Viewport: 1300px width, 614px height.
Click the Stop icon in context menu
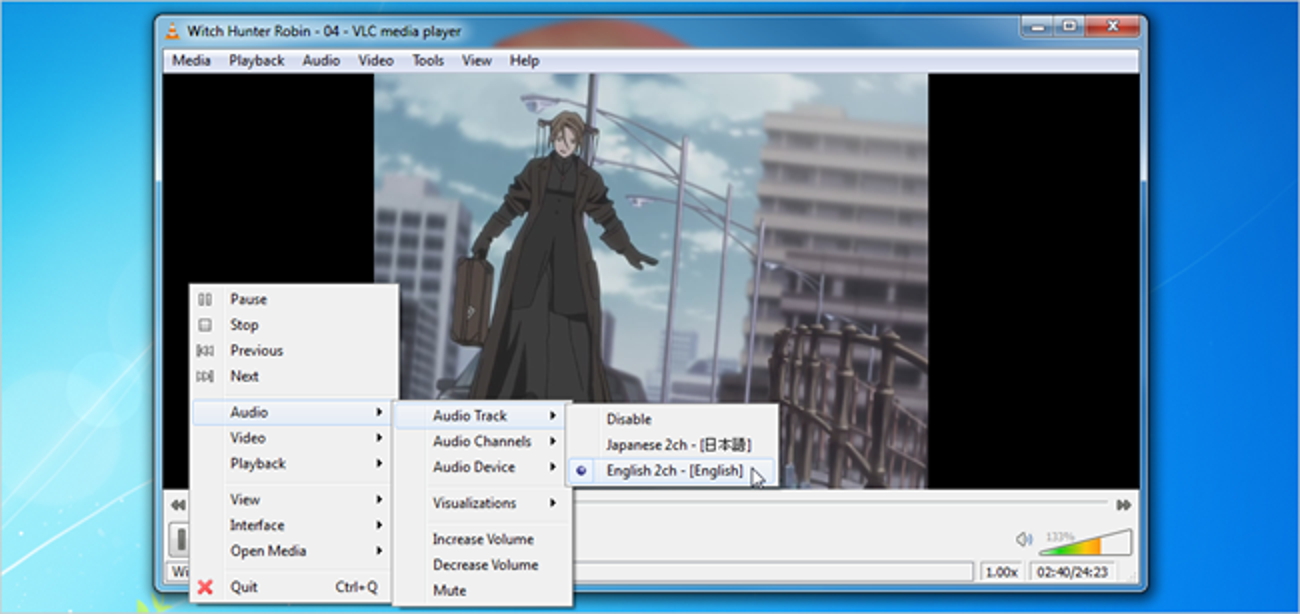tap(205, 325)
